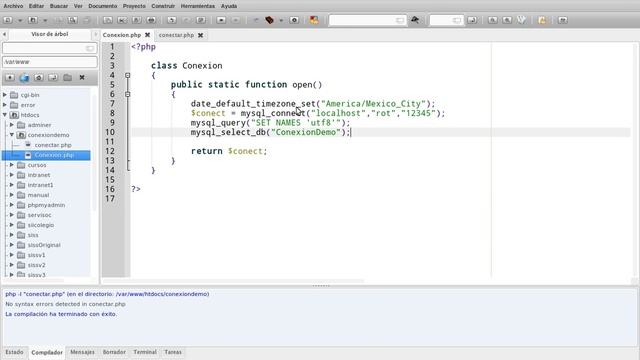Switch to the Borrador bottom tab
This screenshot has width=640, height=360.
coord(114,352)
